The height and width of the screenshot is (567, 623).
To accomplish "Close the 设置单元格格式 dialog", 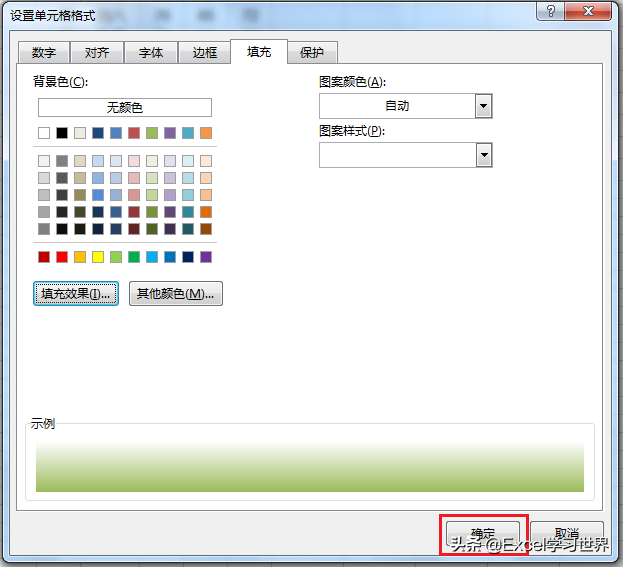I will (x=588, y=11).
